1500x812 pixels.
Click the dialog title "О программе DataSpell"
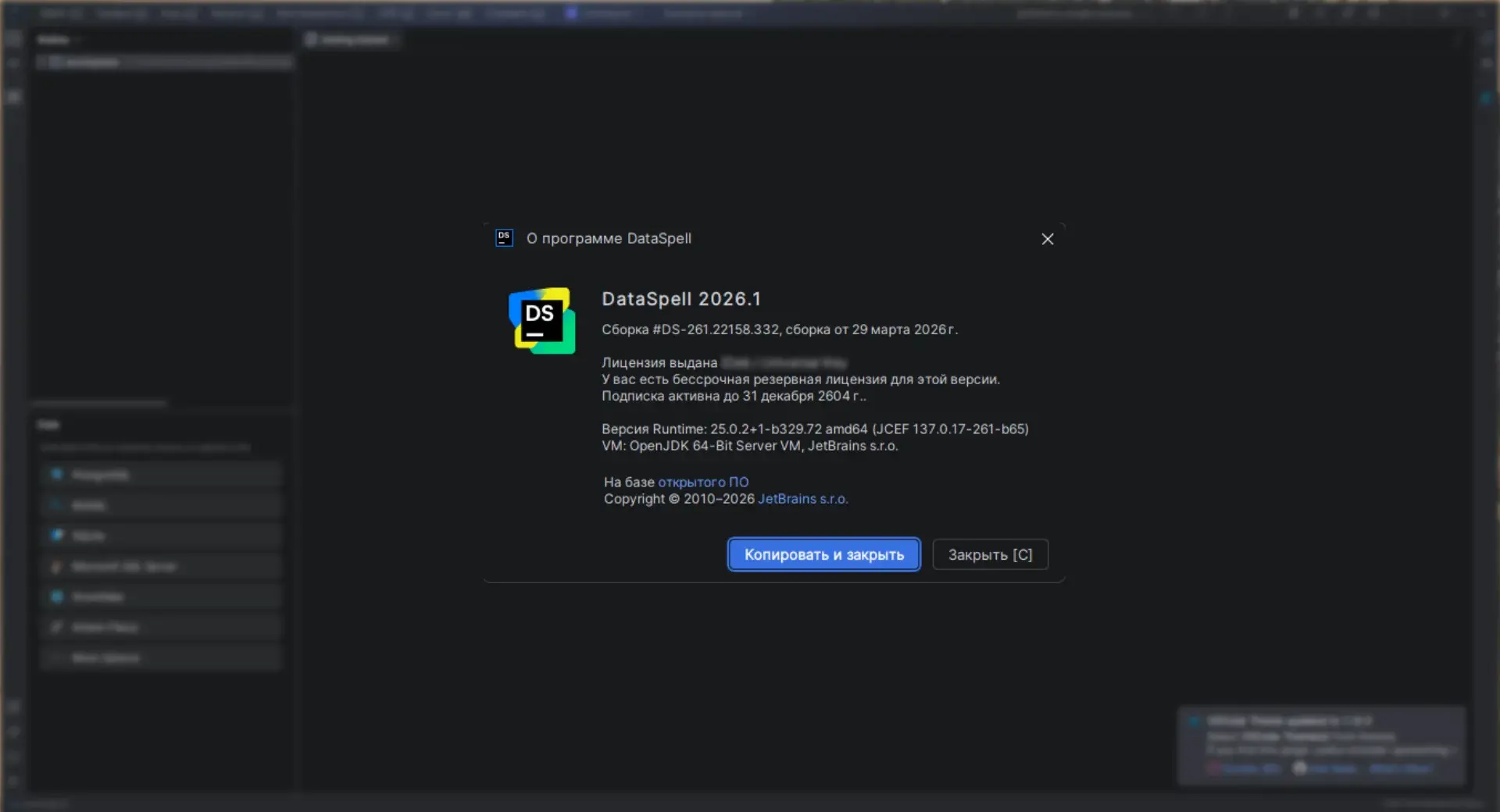(609, 238)
